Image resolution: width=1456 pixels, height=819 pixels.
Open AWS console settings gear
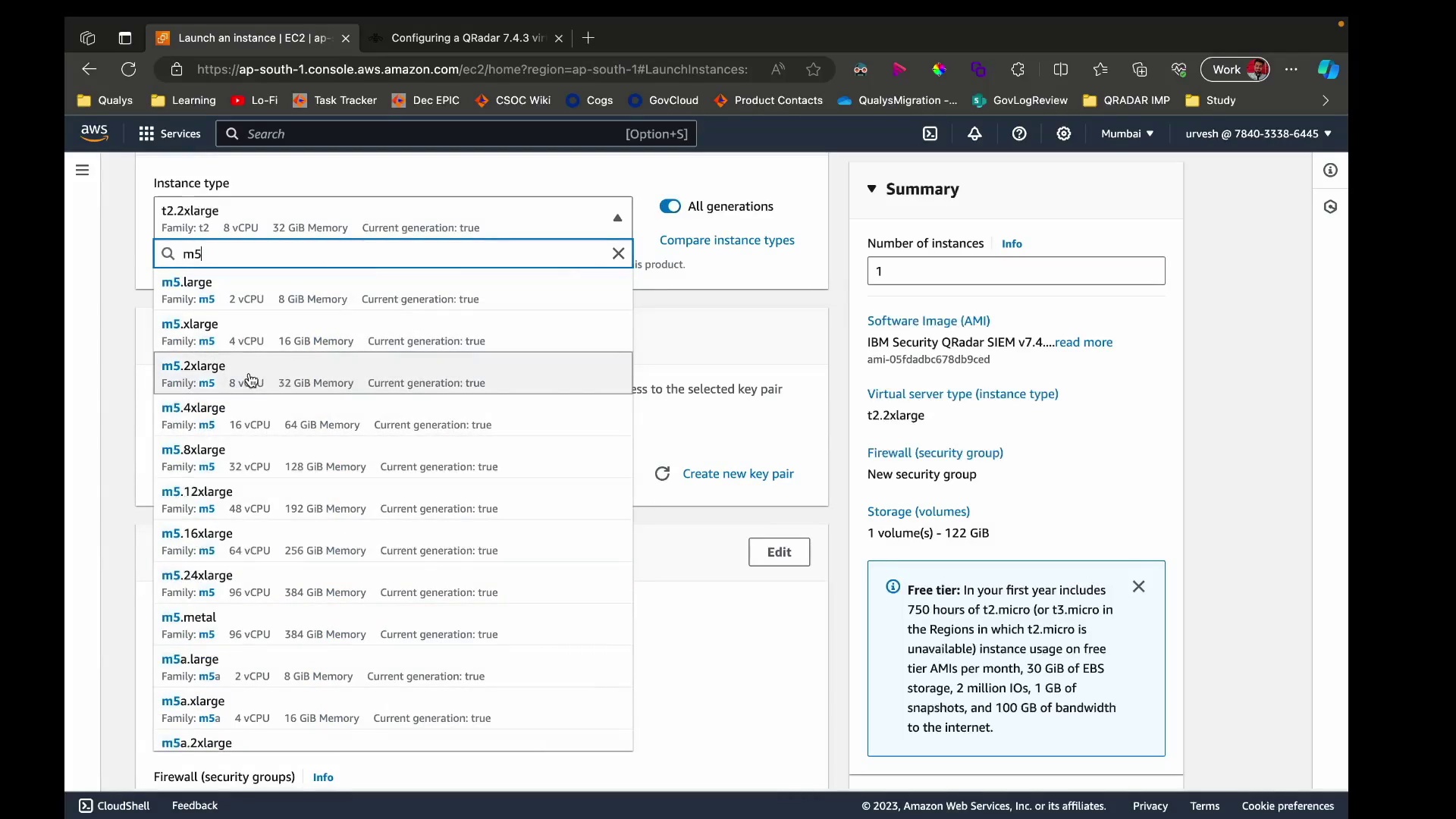tap(1064, 133)
